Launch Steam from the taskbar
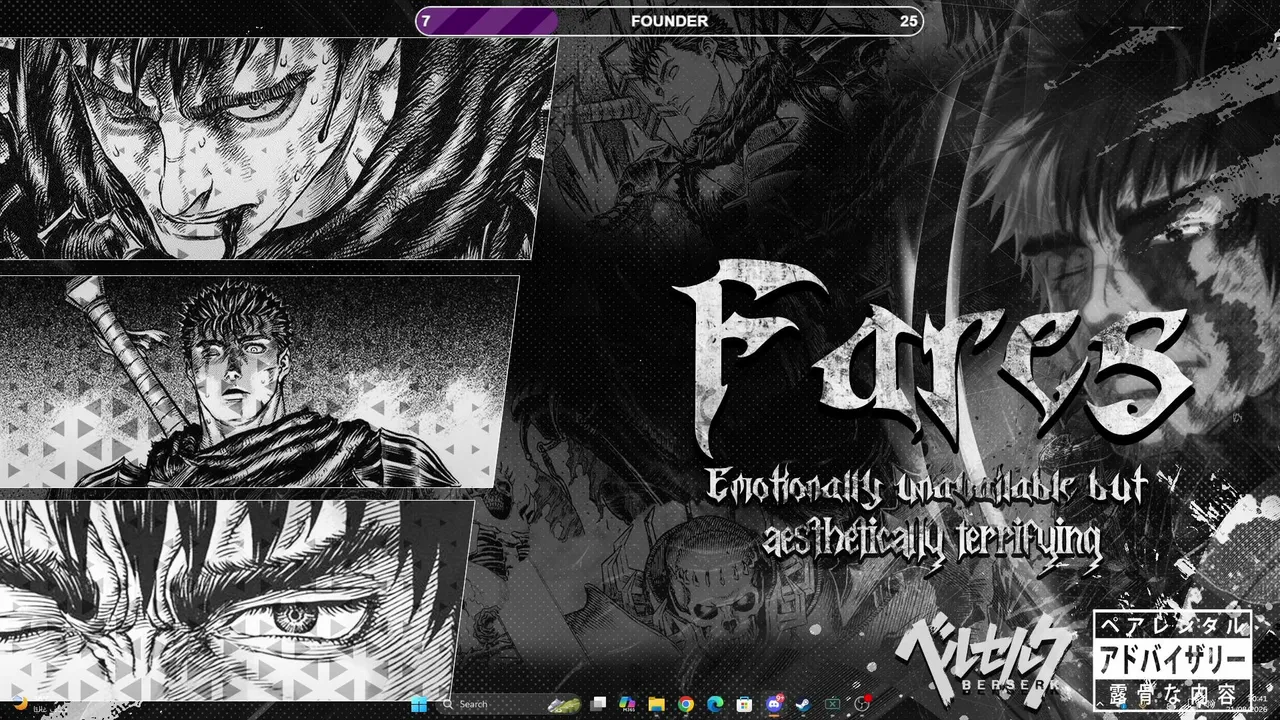 802,704
